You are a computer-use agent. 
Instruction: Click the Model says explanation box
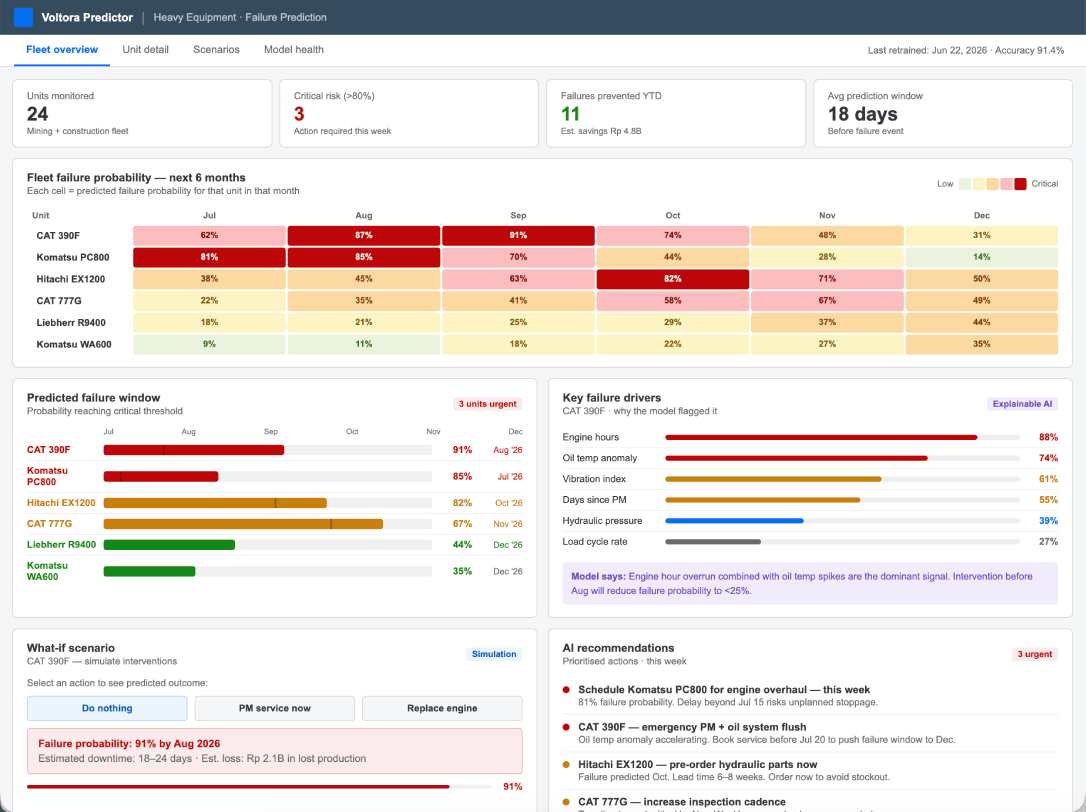point(810,583)
